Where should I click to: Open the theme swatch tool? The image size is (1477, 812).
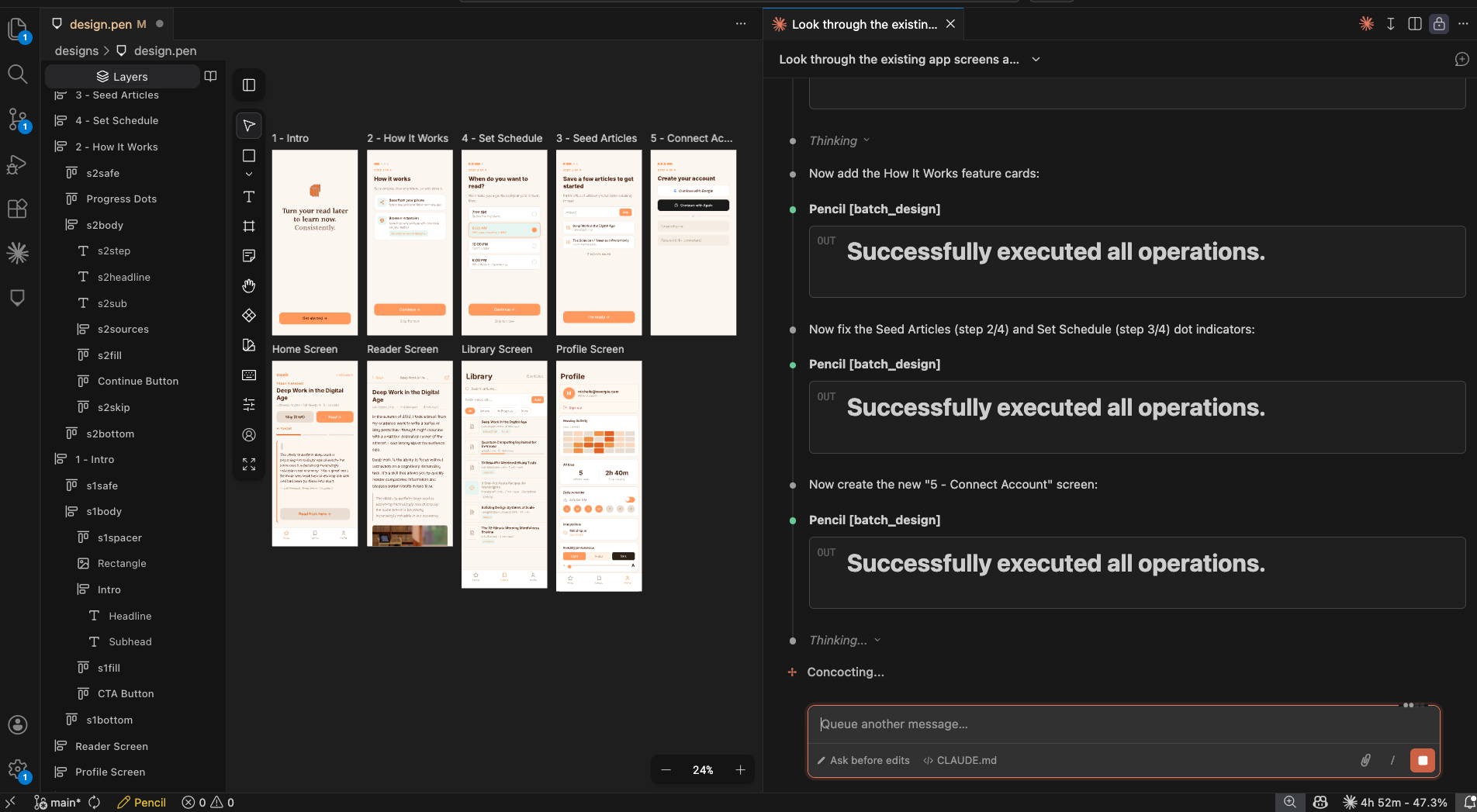click(x=249, y=345)
